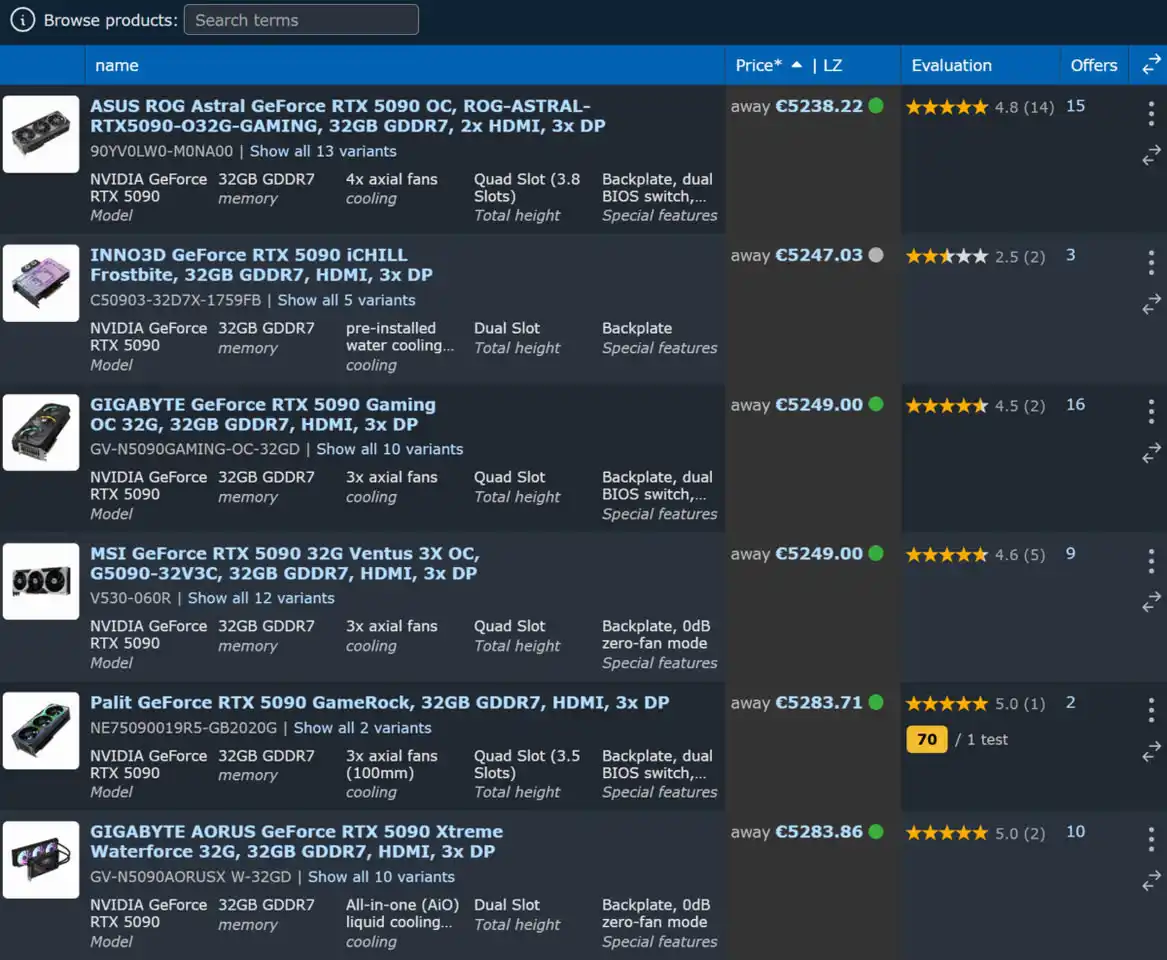The width and height of the screenshot is (1167, 960).
Task: Open the AORUS Xtreme Waterforce thumbnail
Action: point(41,860)
